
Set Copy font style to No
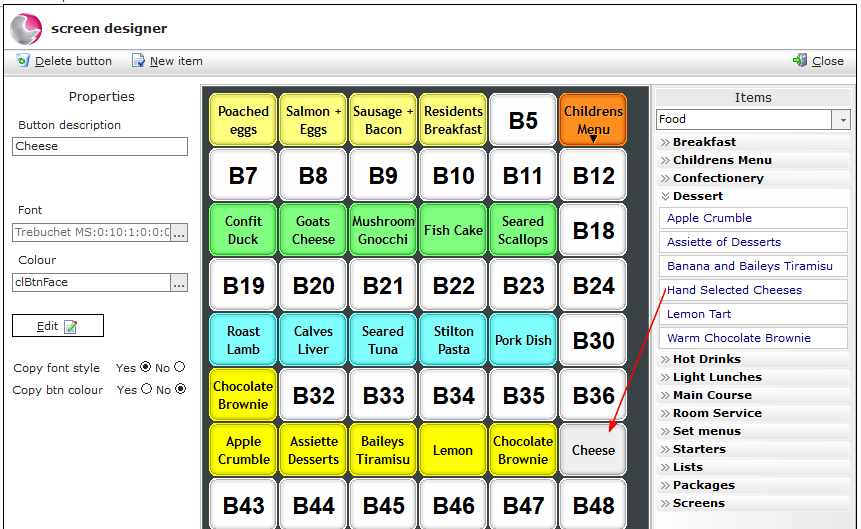click(180, 367)
